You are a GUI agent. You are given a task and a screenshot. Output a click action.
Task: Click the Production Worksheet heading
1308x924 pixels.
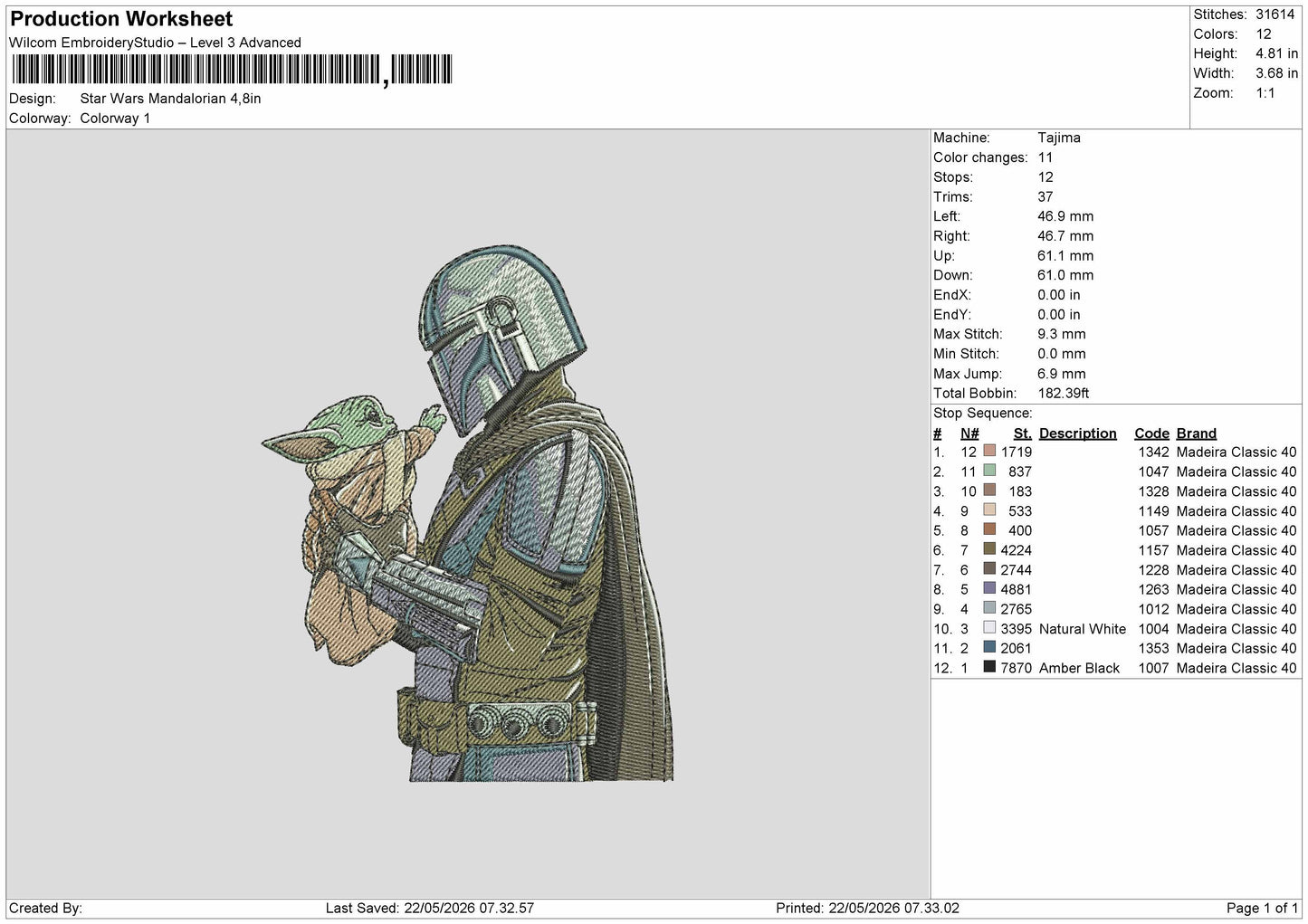(121, 19)
